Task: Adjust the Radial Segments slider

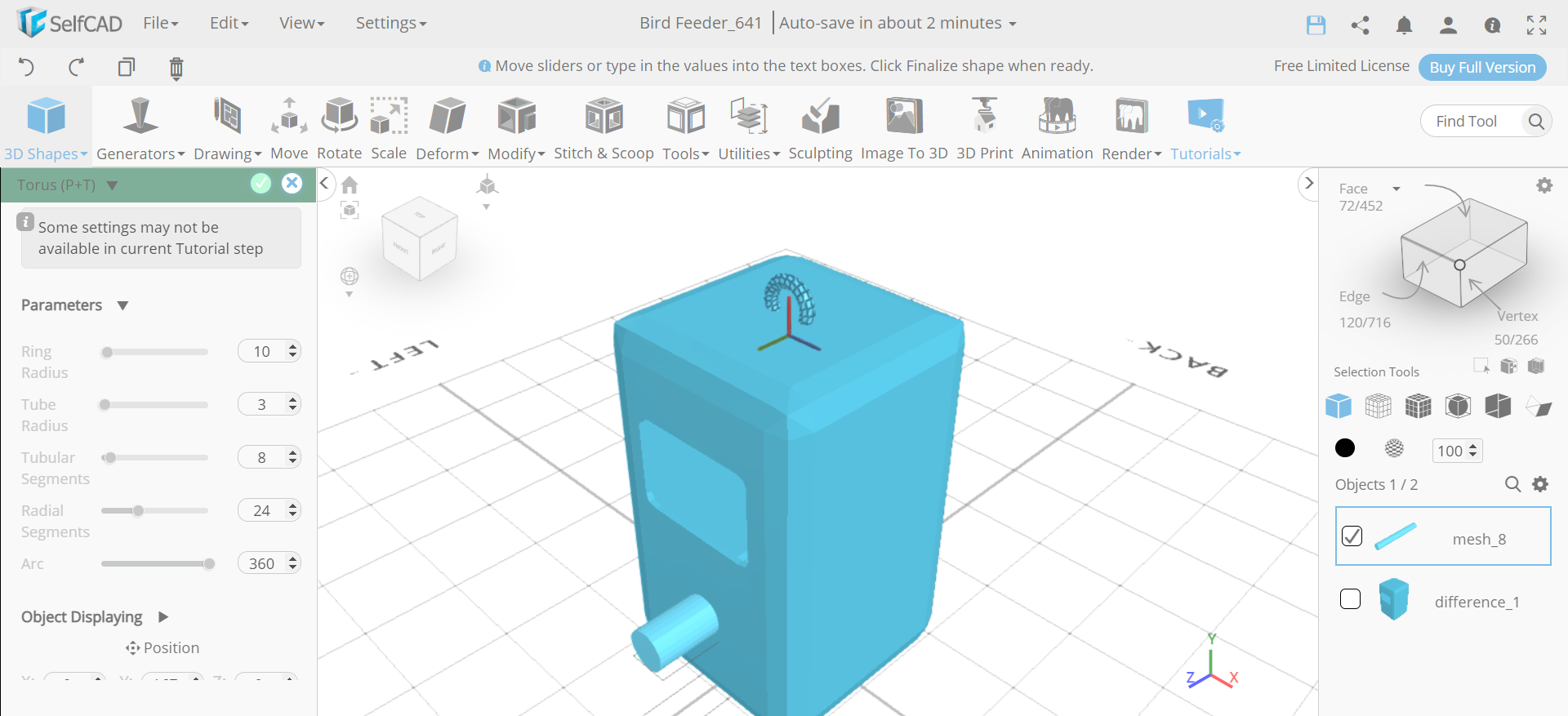Action: click(x=154, y=511)
